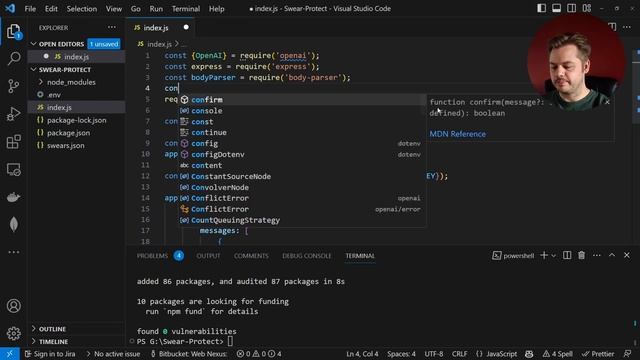The image size is (640, 360).
Task: Show additional views ellipsis in activity bar
Action: tap(13, 252)
